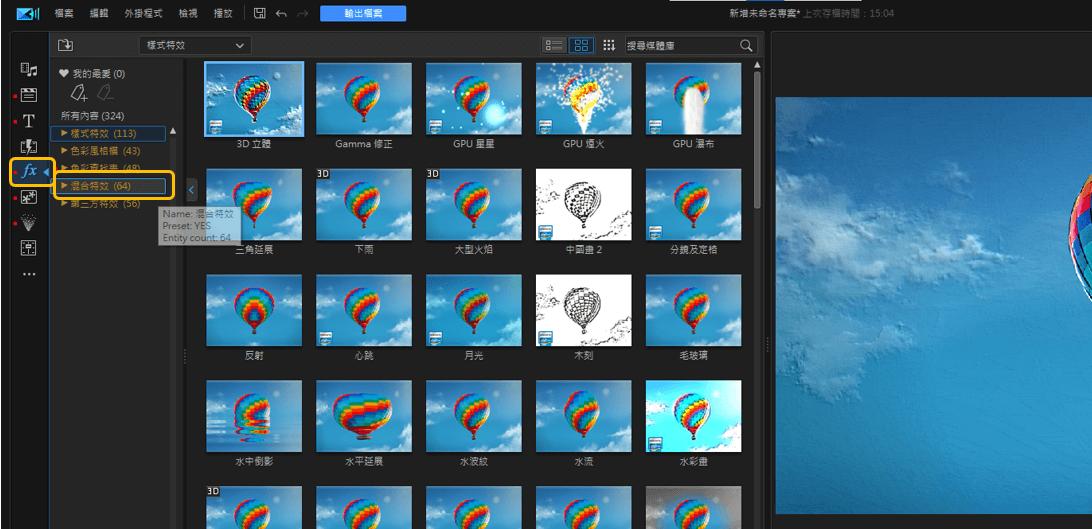1092x529 pixels.
Task: Switch library to details list view
Action: click(554, 45)
